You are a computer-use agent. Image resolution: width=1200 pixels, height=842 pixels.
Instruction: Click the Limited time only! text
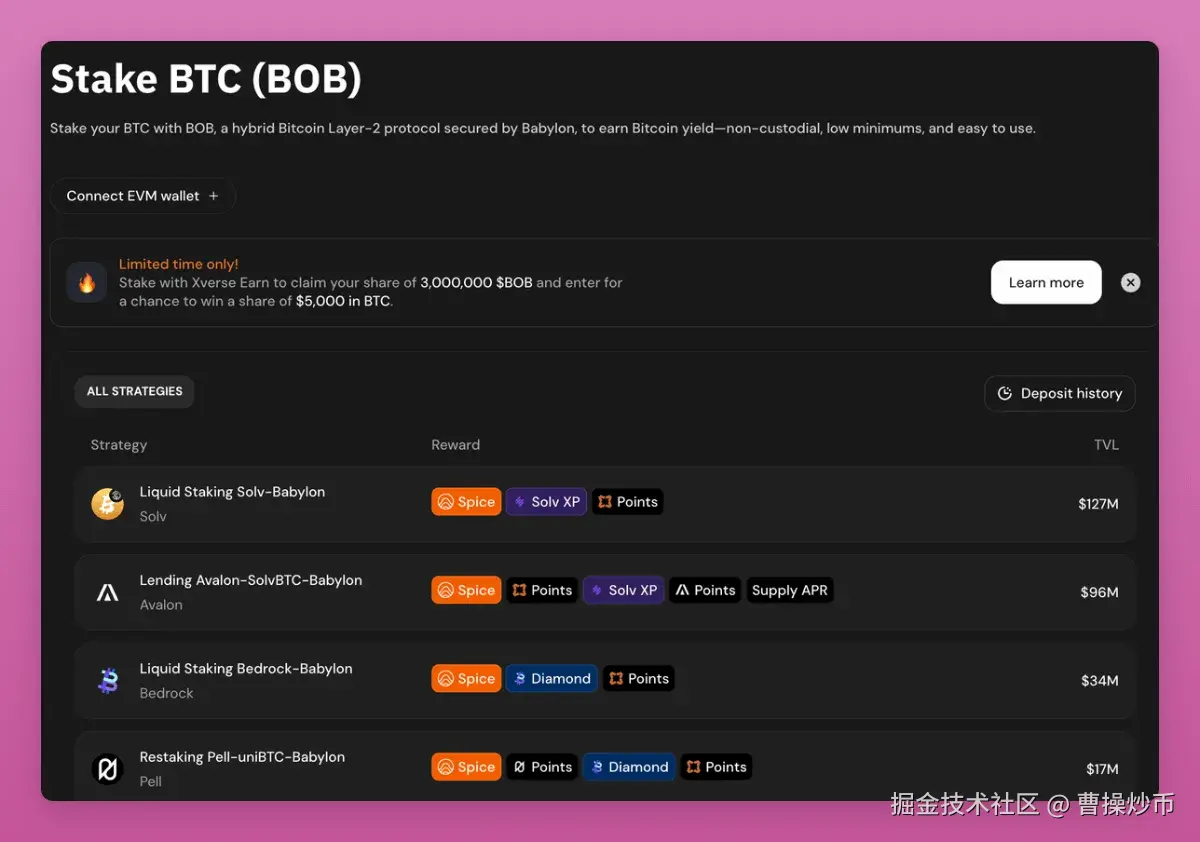(179, 264)
